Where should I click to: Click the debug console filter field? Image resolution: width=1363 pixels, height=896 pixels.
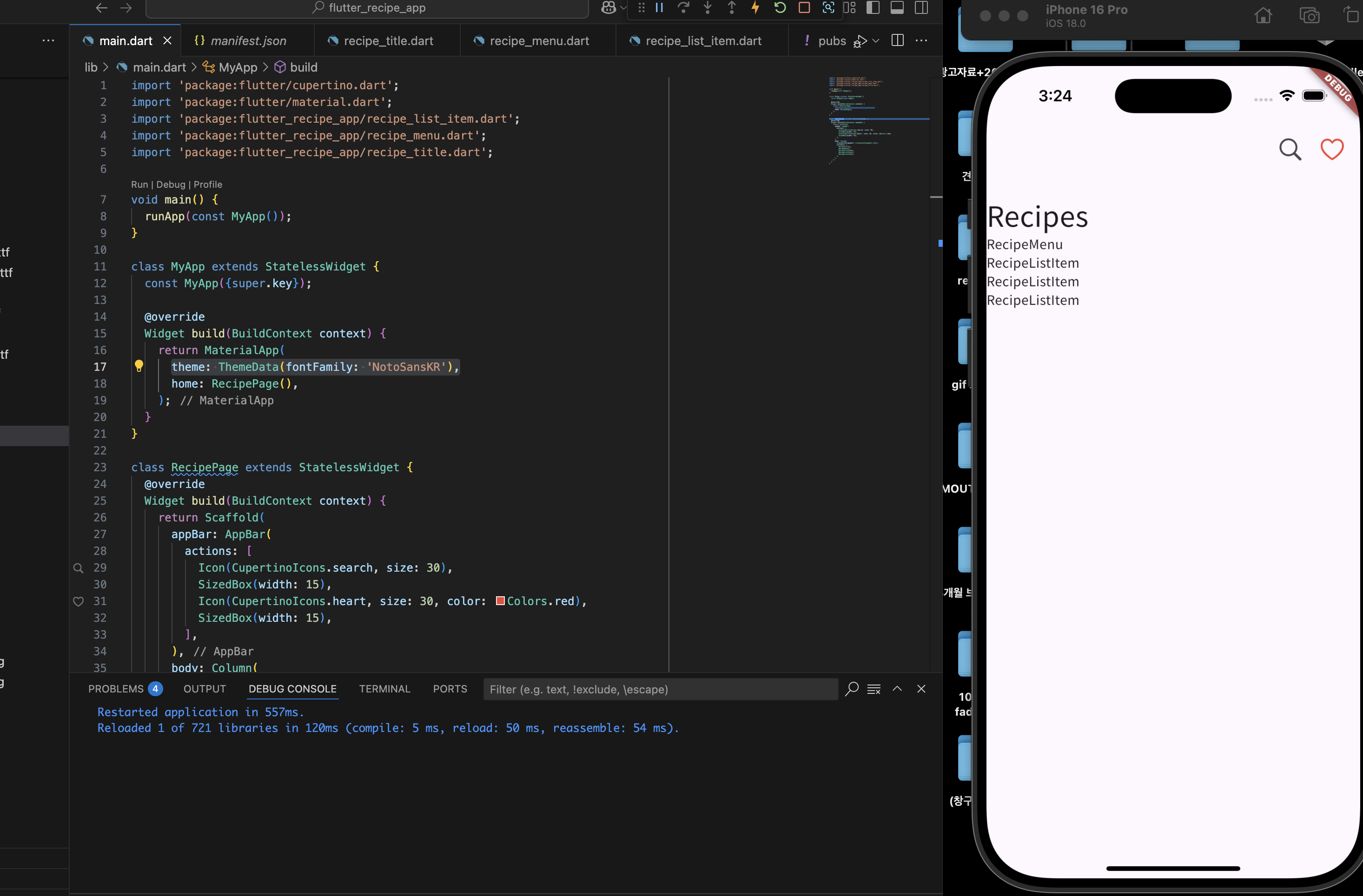(x=660, y=689)
